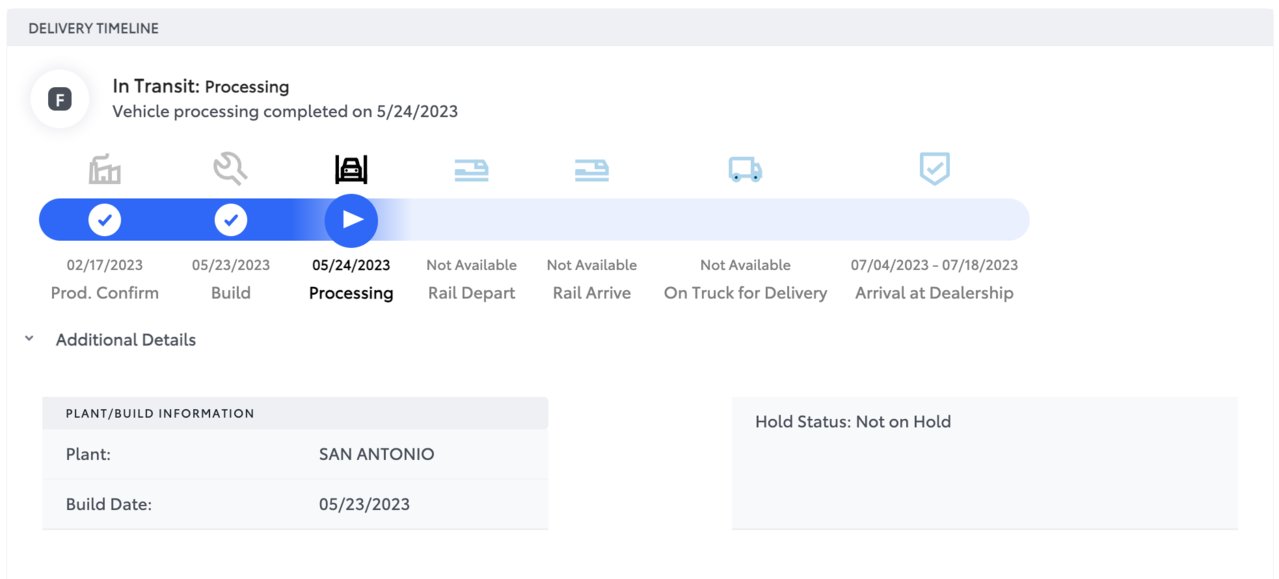Collapse the Additional Details chevron
Image resolution: width=1279 pixels, height=579 pixels.
coord(29,339)
